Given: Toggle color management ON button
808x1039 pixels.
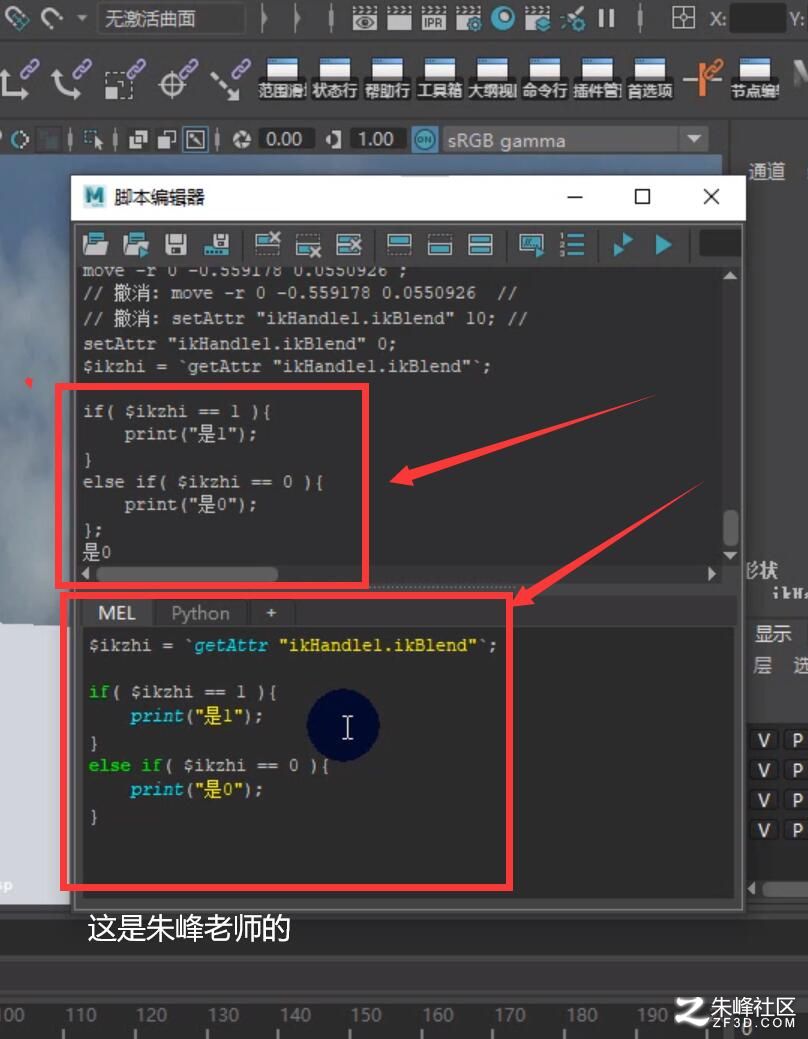Looking at the screenshot, I should 425,140.
